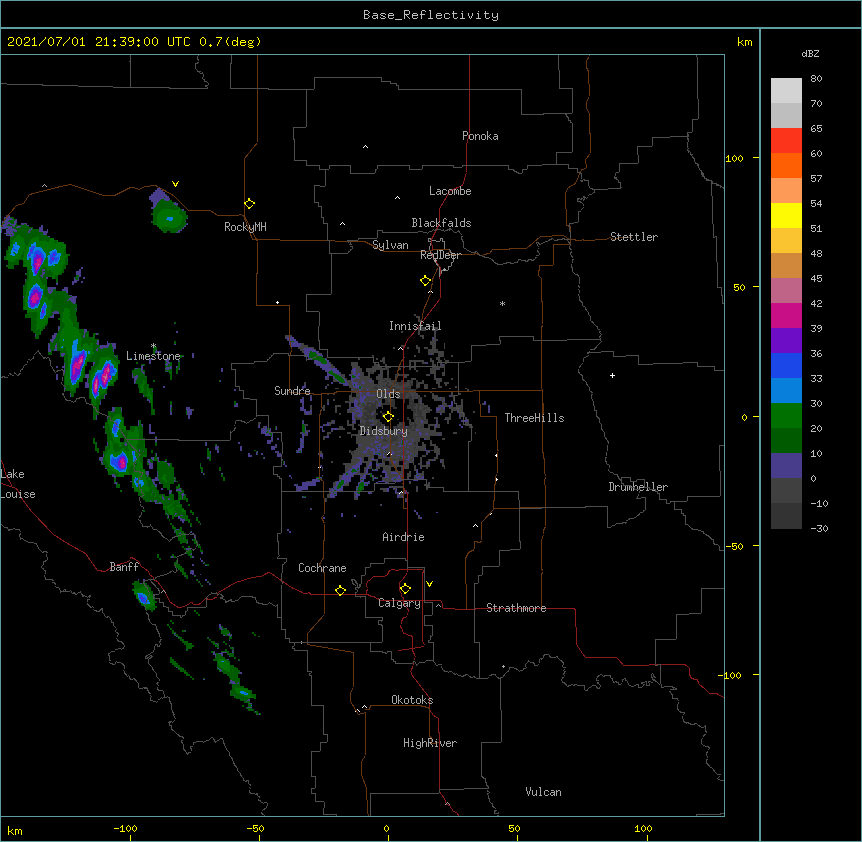Click the RockyMH label
The image size is (862, 842).
(x=245, y=227)
